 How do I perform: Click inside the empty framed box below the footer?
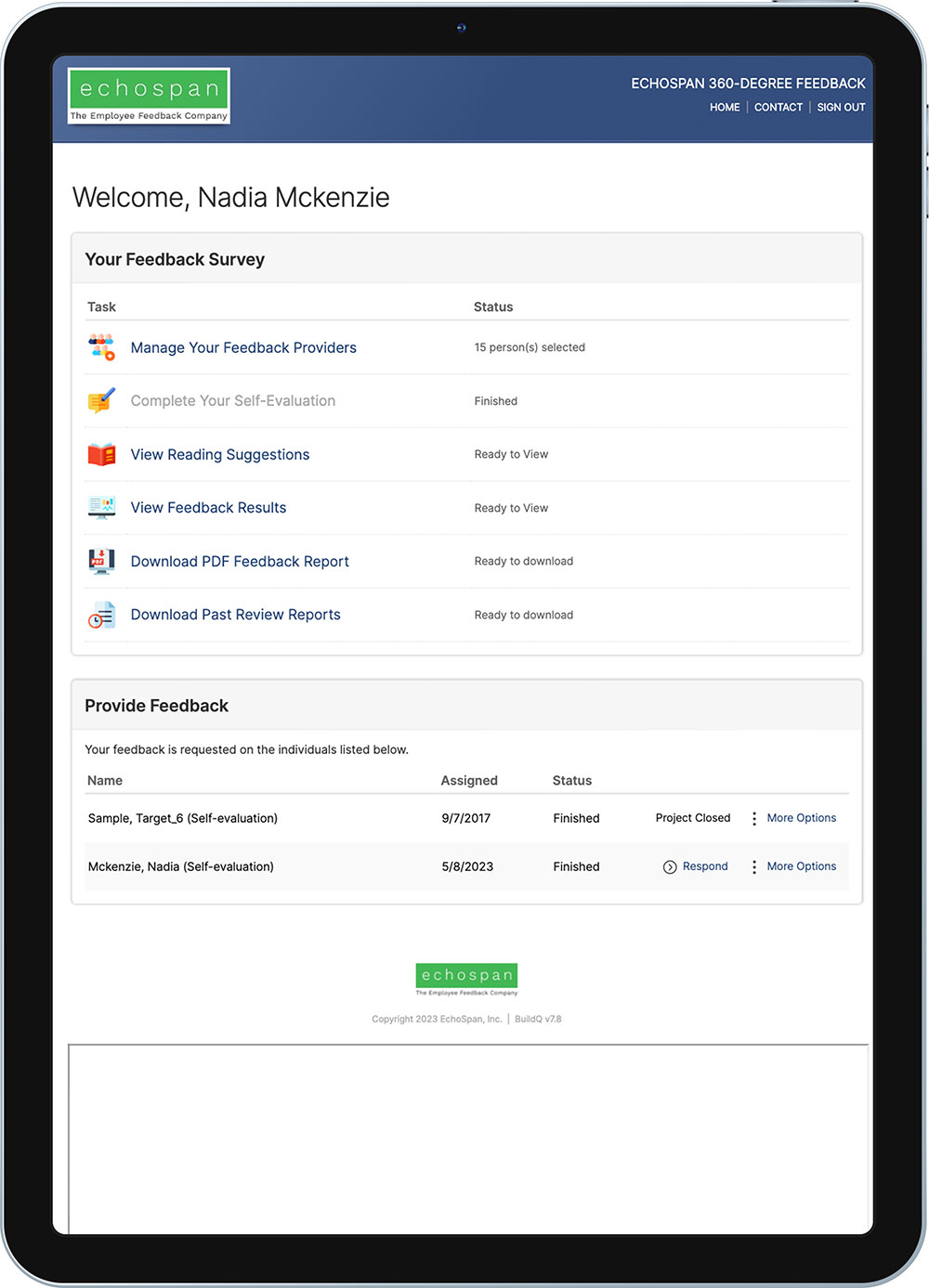tap(468, 1138)
